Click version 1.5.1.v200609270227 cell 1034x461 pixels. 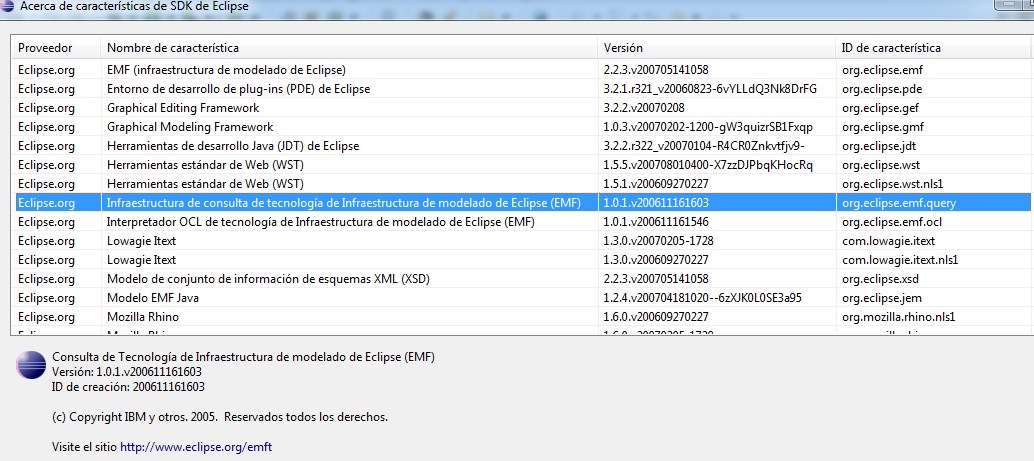point(656,184)
